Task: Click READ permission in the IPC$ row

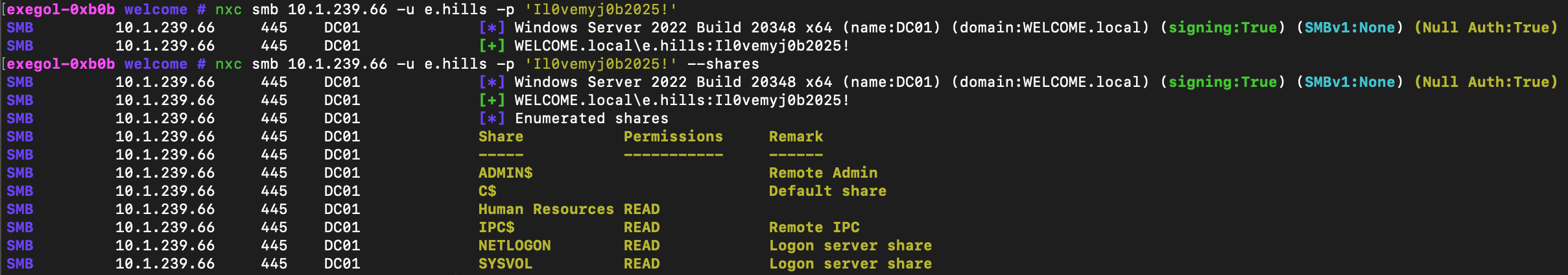Action: 641,228
